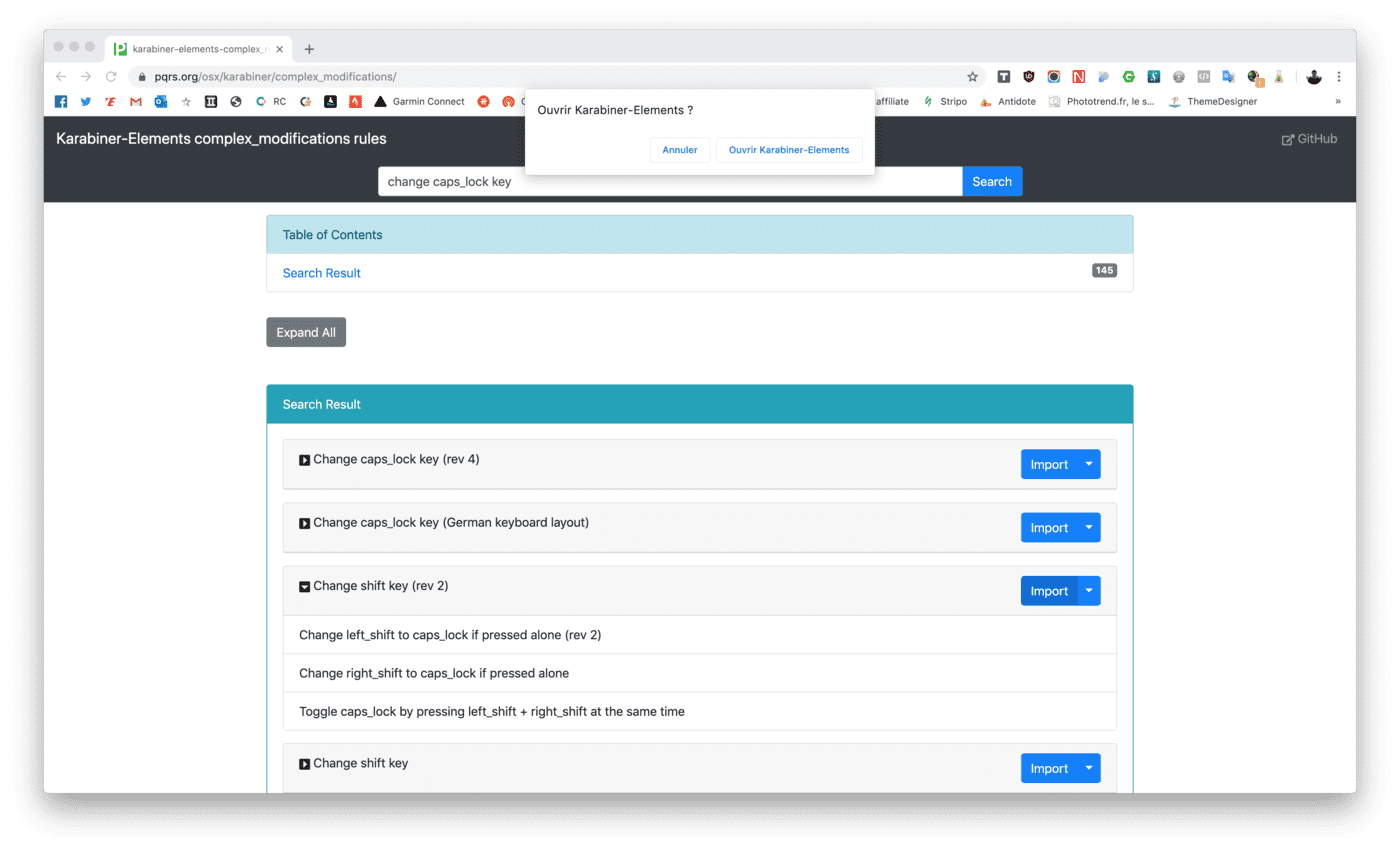This screenshot has width=1400, height=851.
Task: Open the Chrome three-dot menu
Action: coord(1339,76)
